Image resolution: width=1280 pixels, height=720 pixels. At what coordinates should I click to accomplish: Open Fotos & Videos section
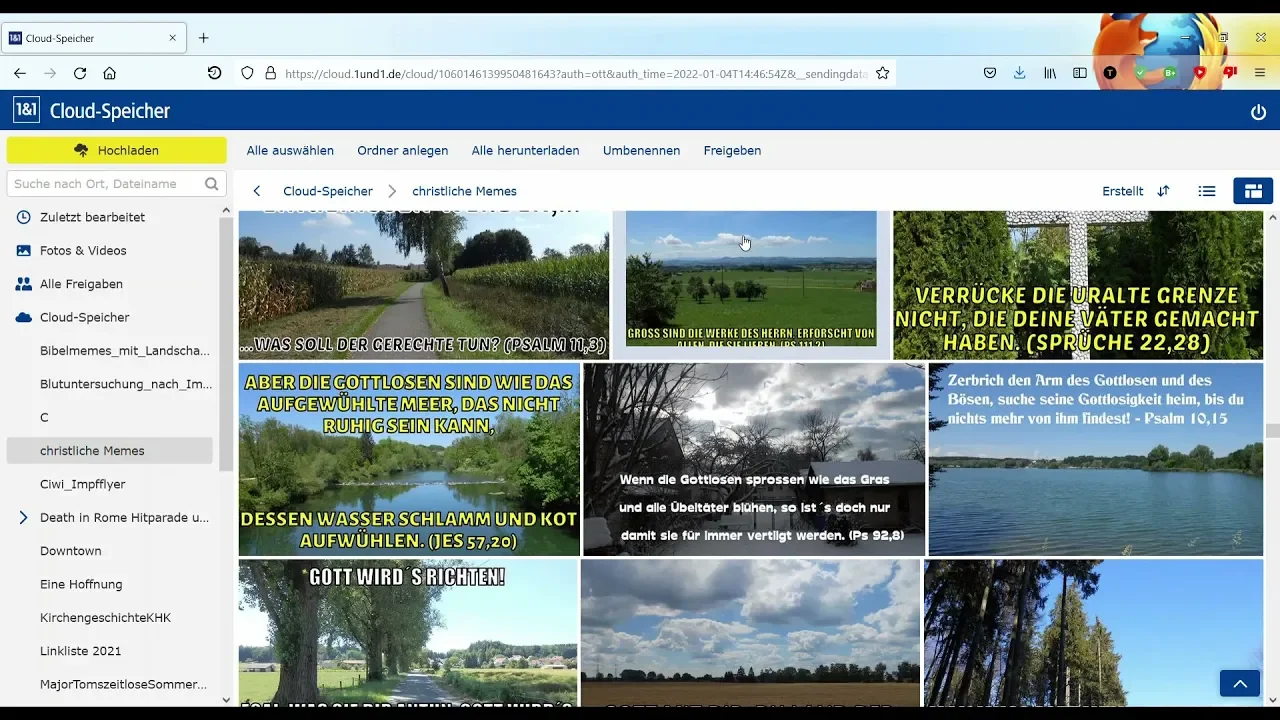83,251
